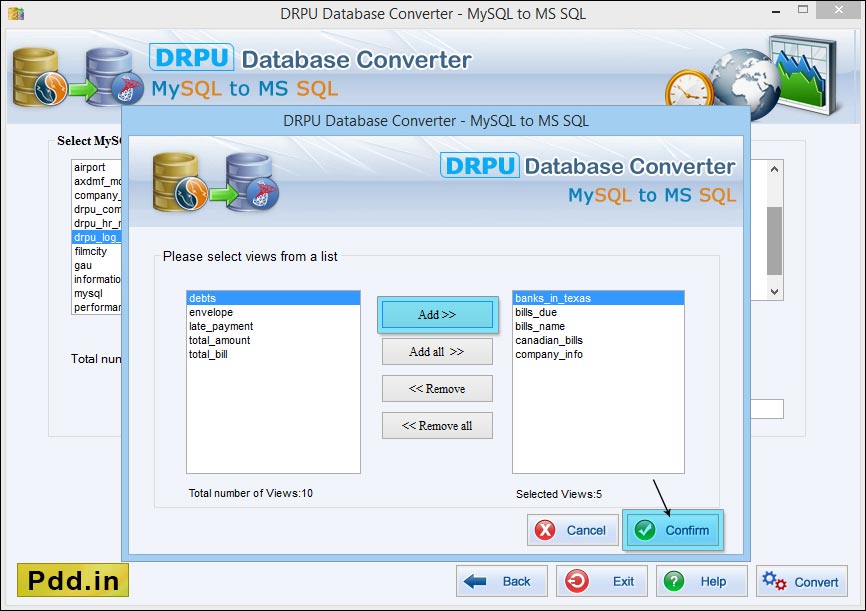Select debts in the views list
Viewport: 866px width, 611px height.
(x=273, y=298)
